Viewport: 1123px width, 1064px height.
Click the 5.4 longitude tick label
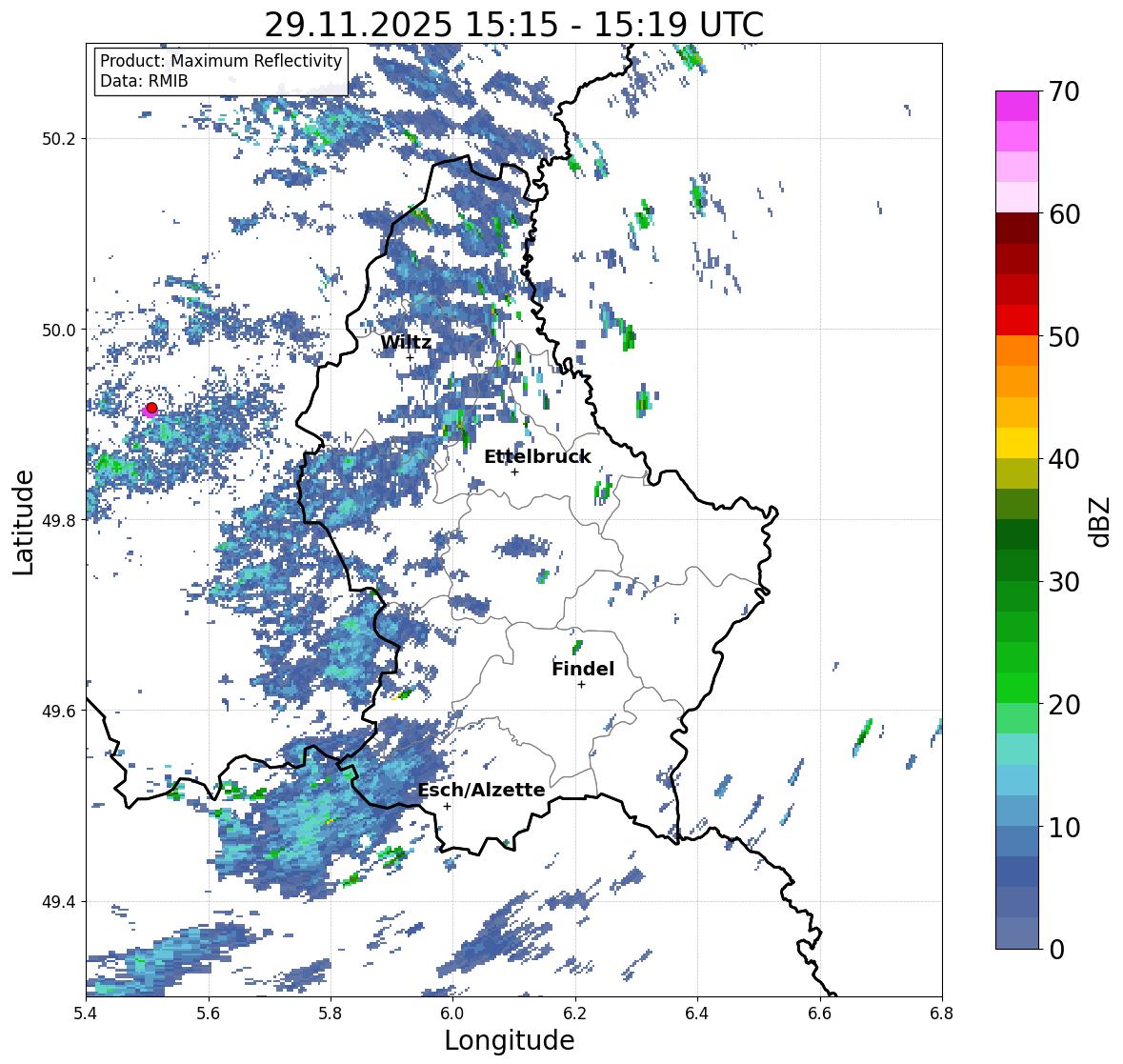click(x=86, y=1014)
